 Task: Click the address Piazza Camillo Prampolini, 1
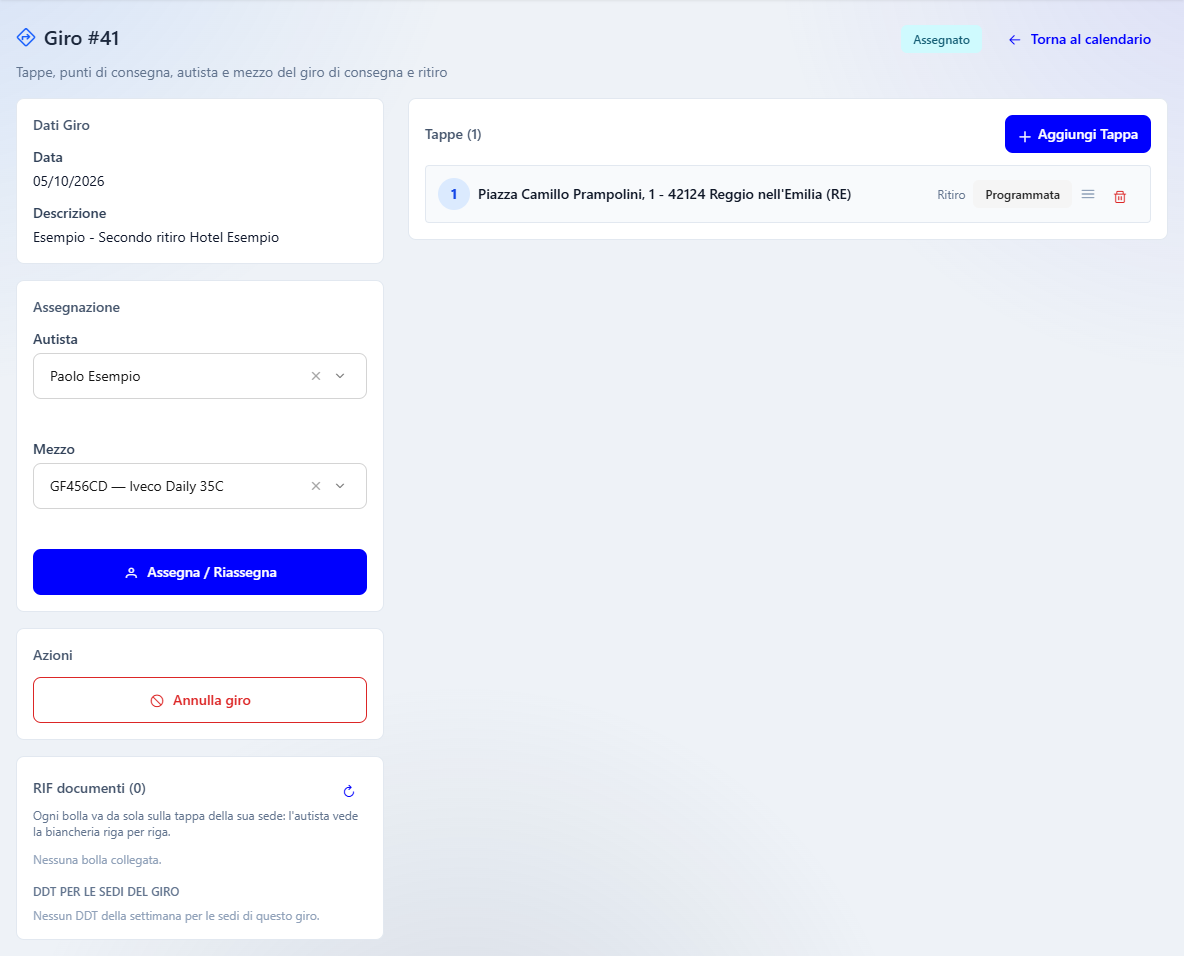(x=664, y=195)
